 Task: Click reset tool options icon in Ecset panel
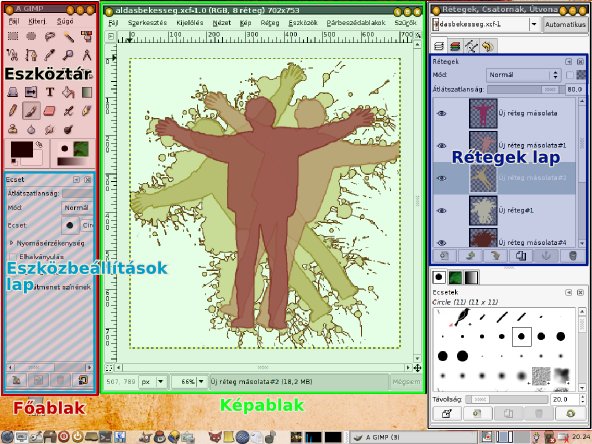coord(83,380)
